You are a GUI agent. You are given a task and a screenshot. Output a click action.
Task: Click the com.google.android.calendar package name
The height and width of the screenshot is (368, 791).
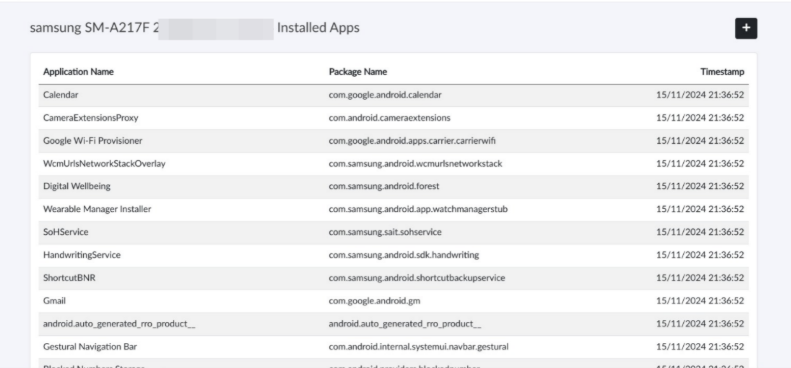[385, 95]
